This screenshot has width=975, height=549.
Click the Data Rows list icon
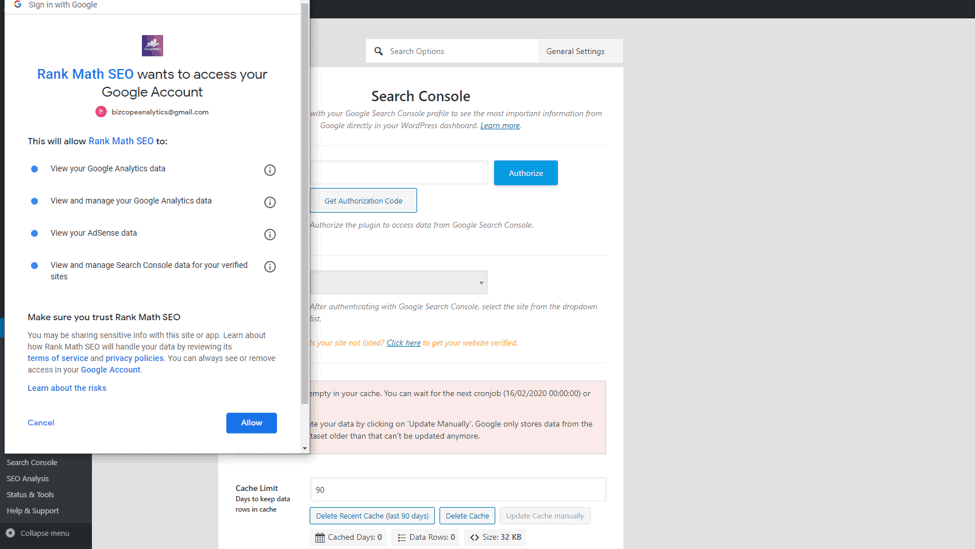tap(402, 537)
